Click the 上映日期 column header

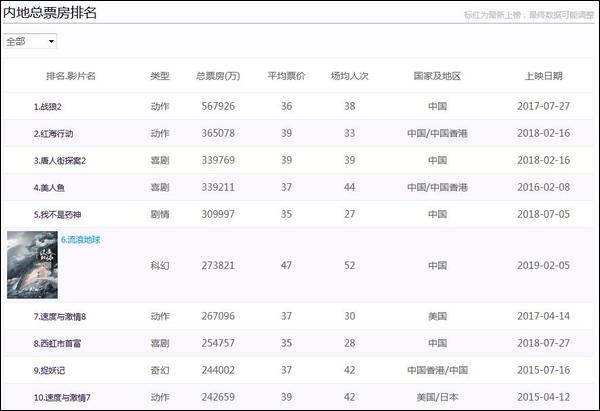543,76
